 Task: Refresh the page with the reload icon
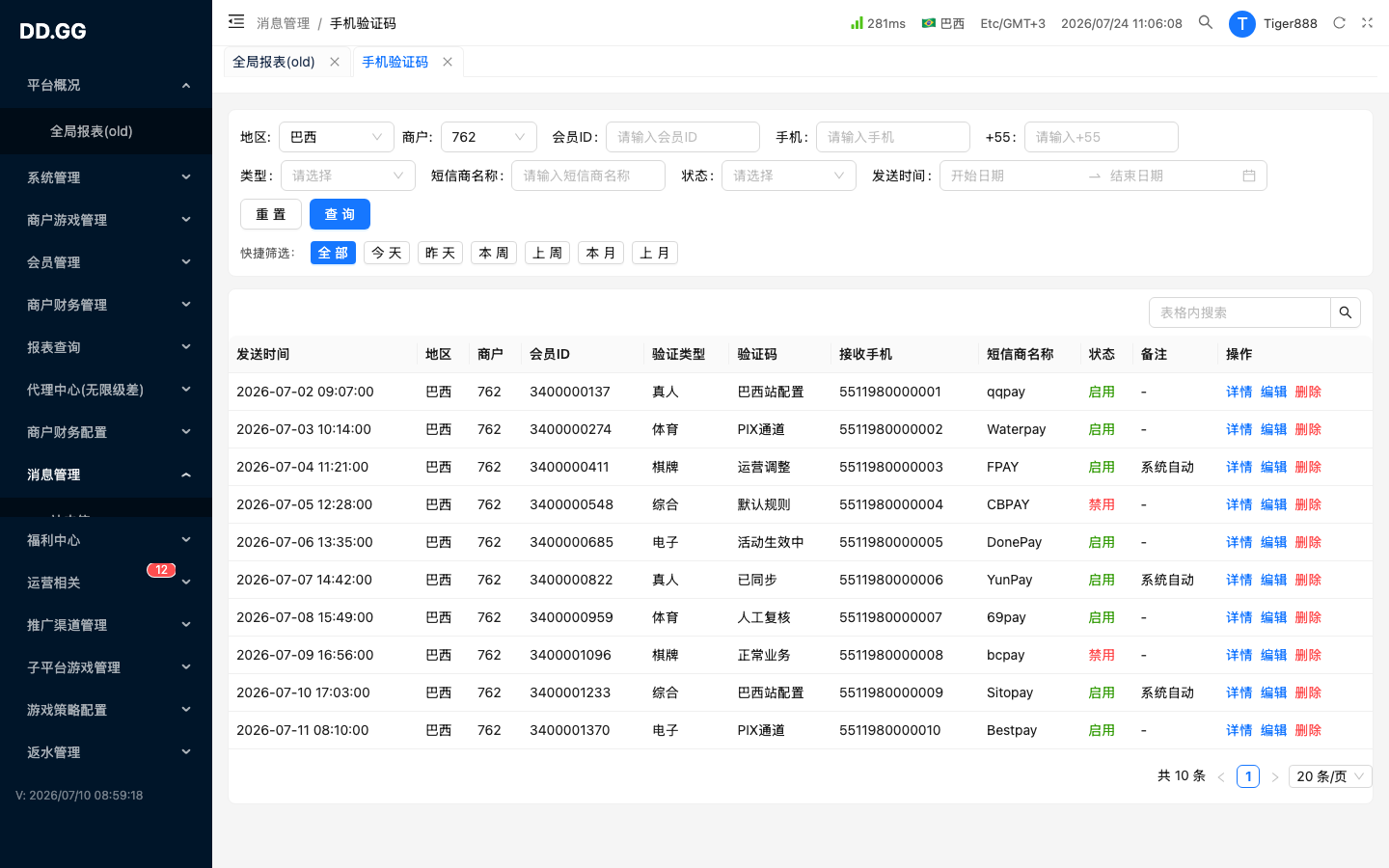tap(1339, 22)
